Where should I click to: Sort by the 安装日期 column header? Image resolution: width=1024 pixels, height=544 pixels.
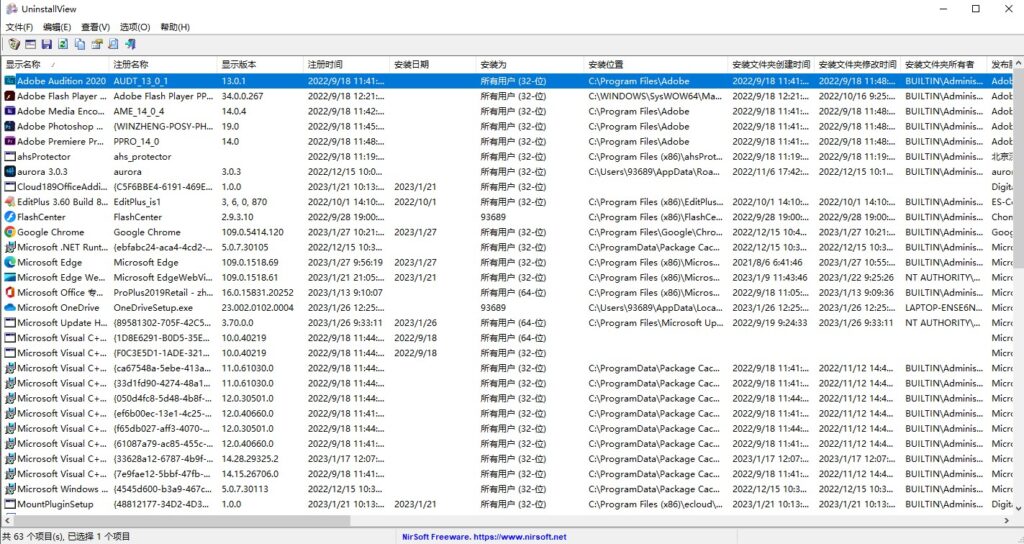click(432, 64)
